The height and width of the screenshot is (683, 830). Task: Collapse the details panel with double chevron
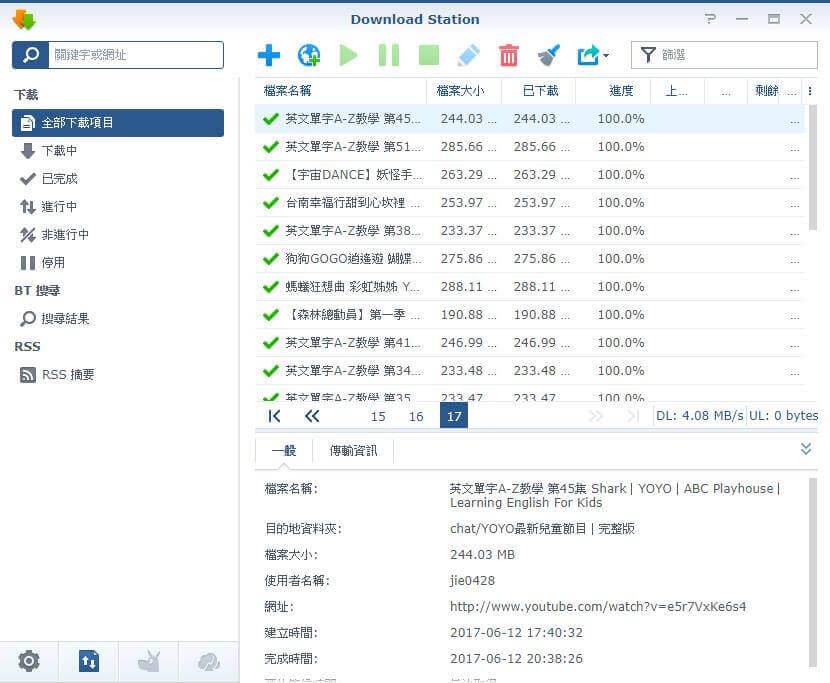(x=806, y=450)
